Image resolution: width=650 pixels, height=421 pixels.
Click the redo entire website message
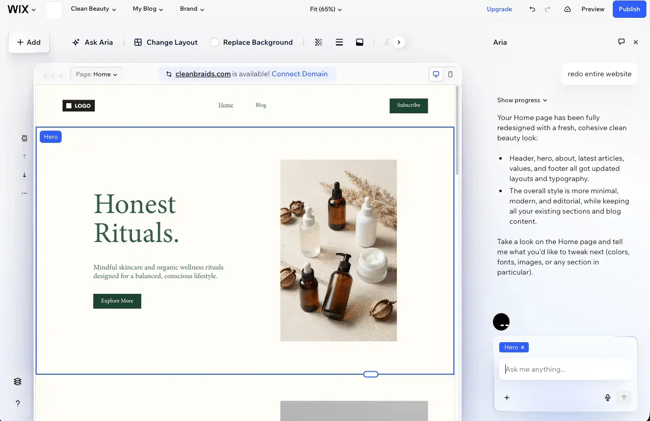click(x=599, y=74)
